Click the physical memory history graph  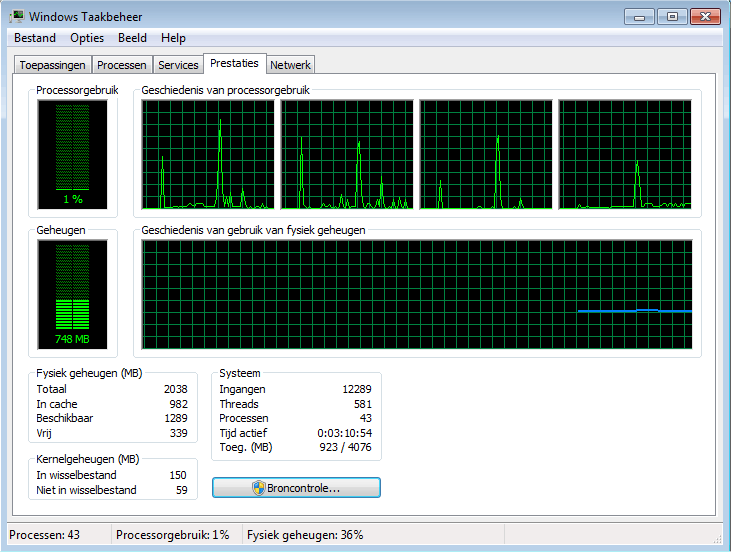pyautogui.click(x=417, y=294)
